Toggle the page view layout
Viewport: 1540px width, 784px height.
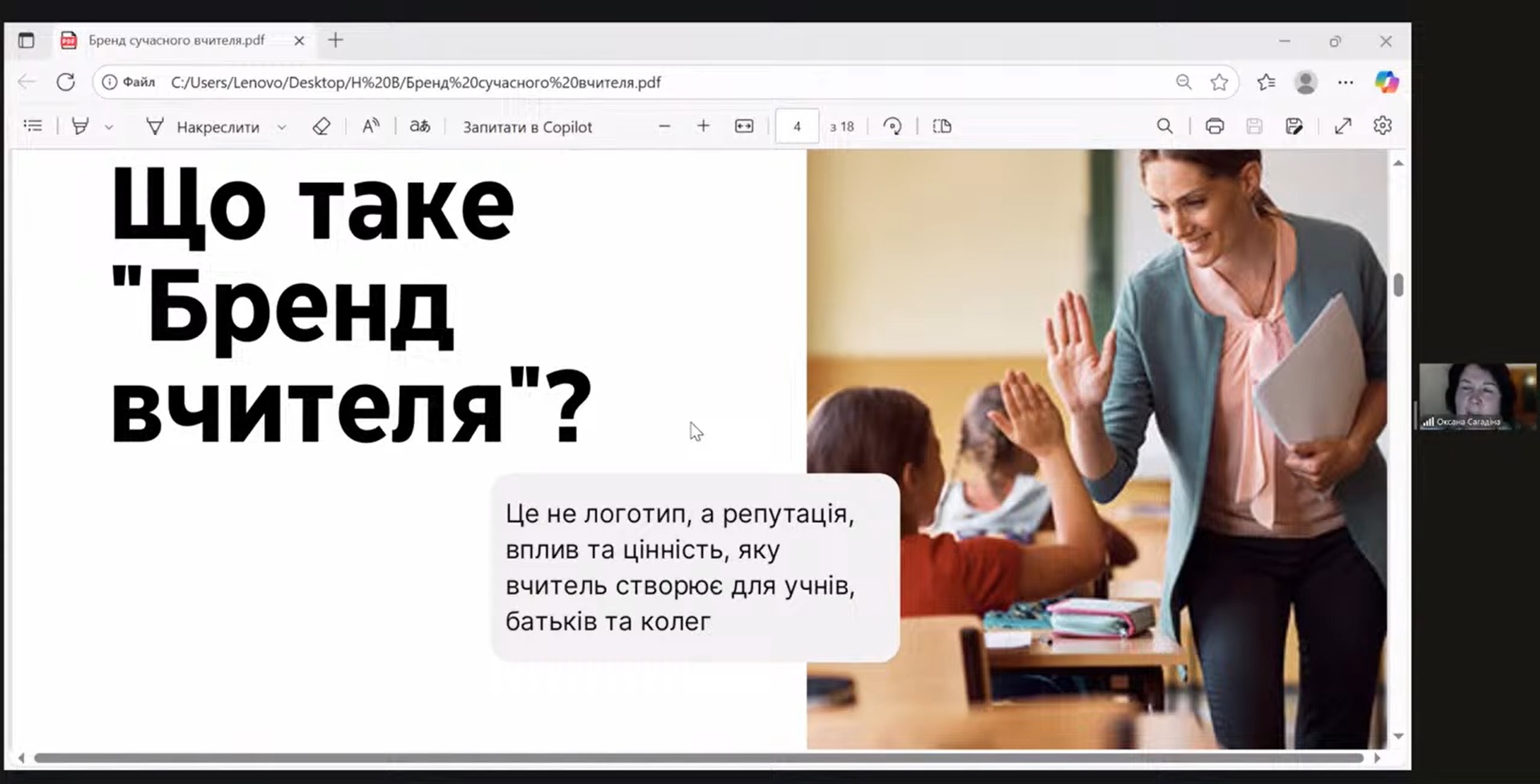(x=942, y=126)
